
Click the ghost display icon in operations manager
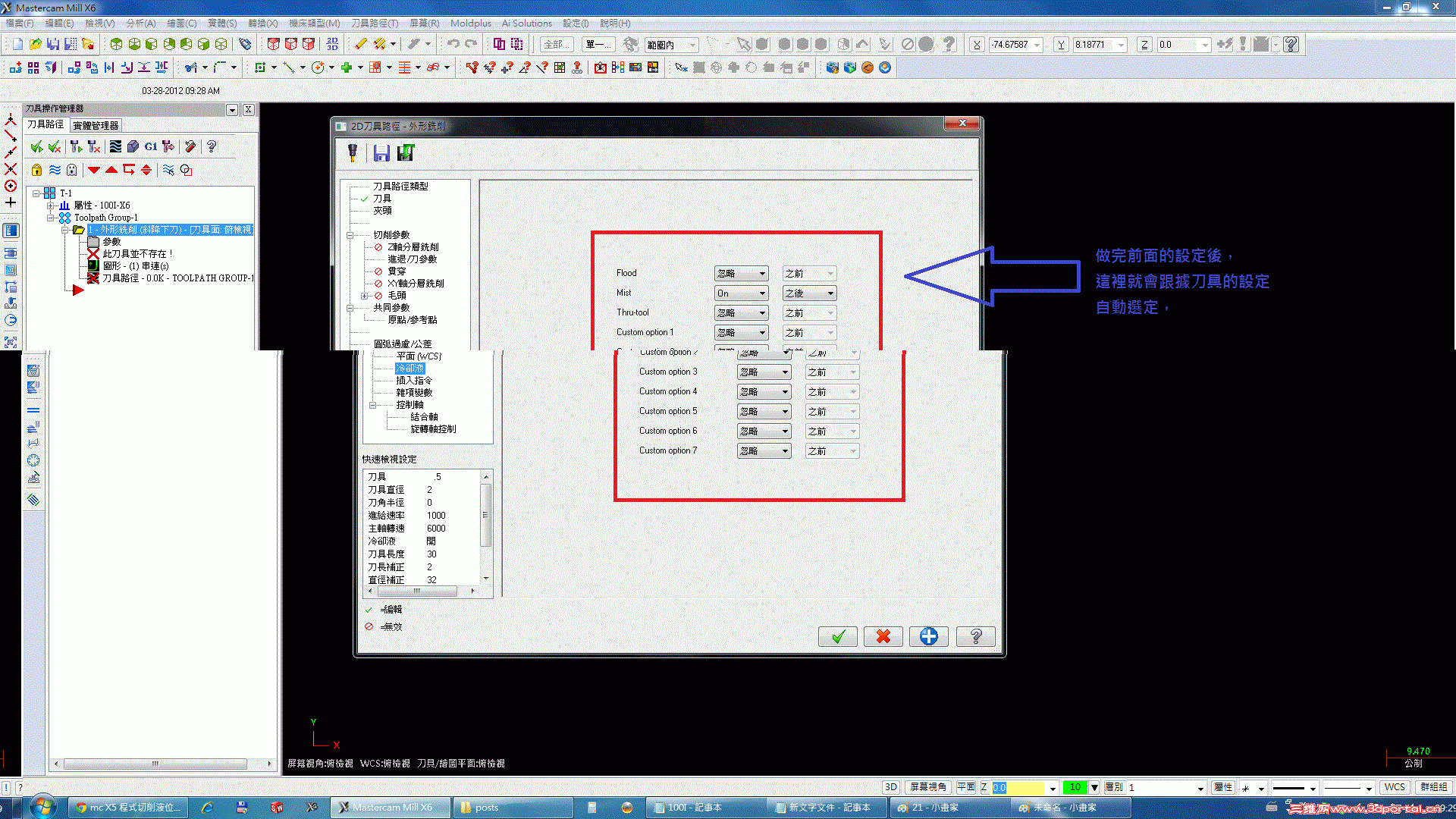point(71,170)
